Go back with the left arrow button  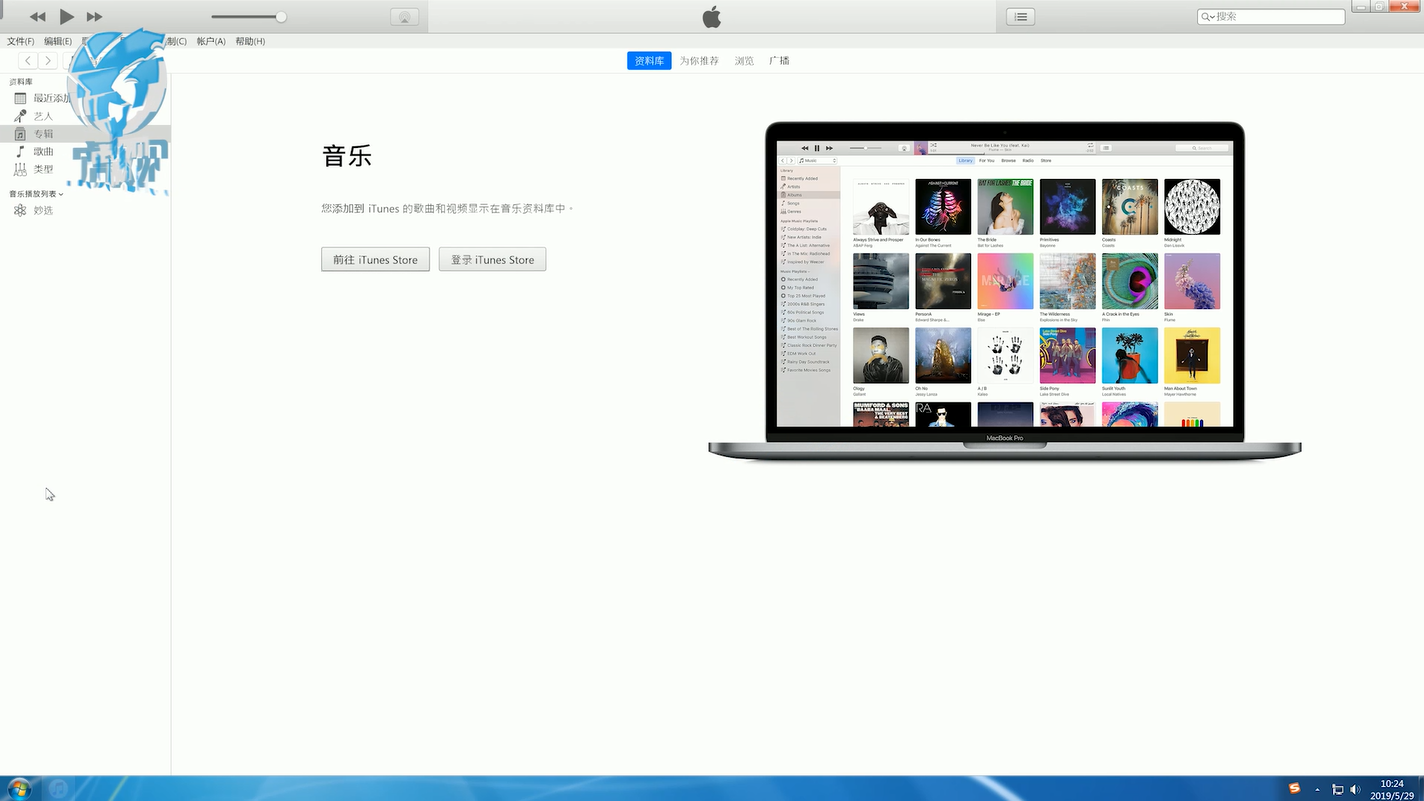click(28, 61)
